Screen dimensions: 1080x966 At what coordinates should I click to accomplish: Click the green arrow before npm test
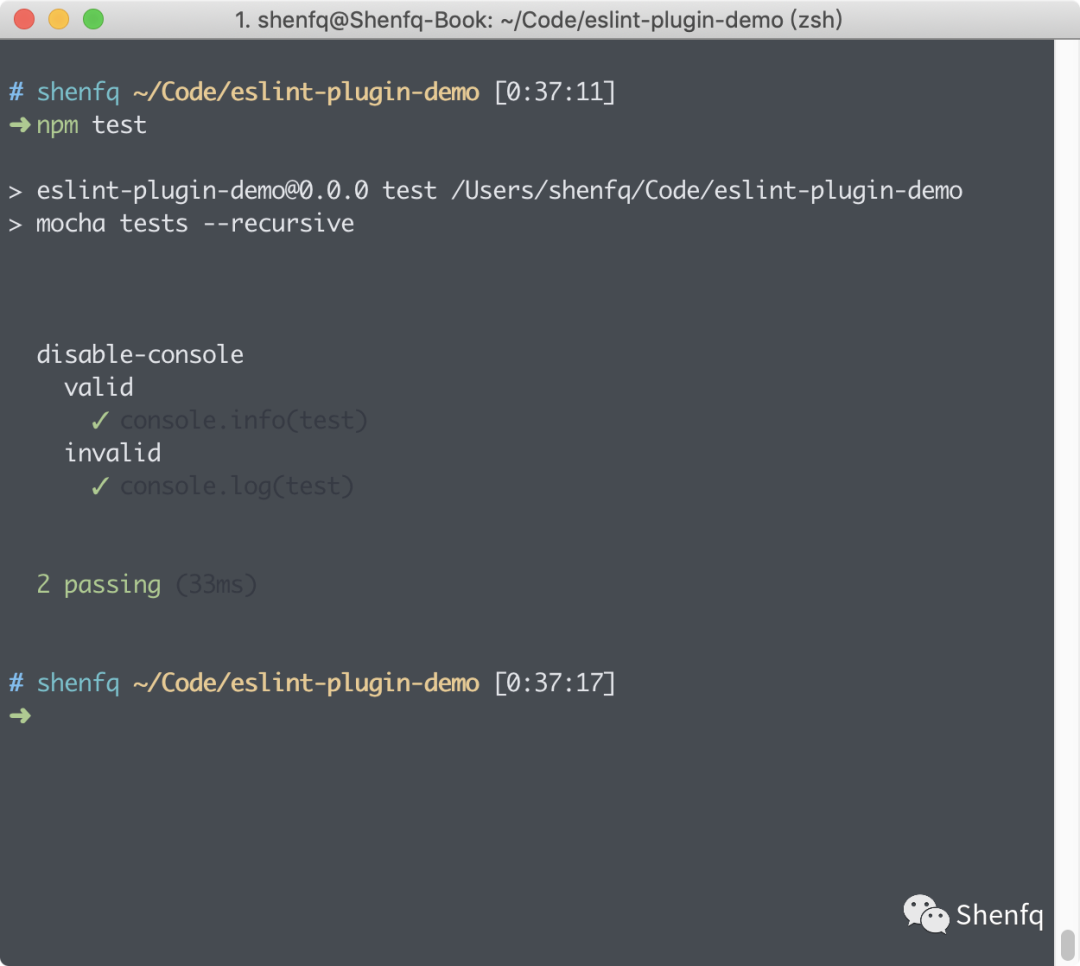tap(19, 125)
